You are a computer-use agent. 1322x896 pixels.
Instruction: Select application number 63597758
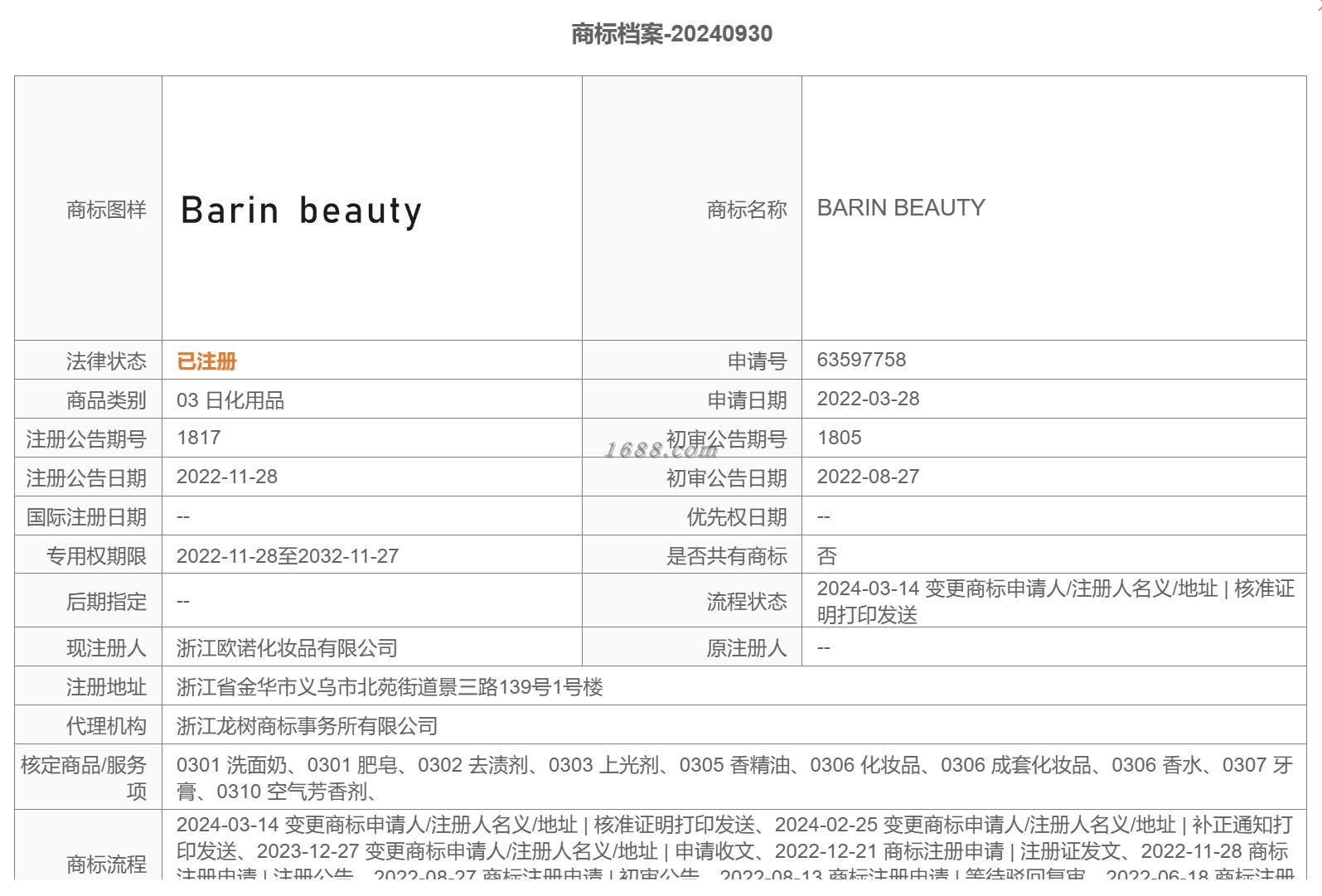[x=861, y=360]
